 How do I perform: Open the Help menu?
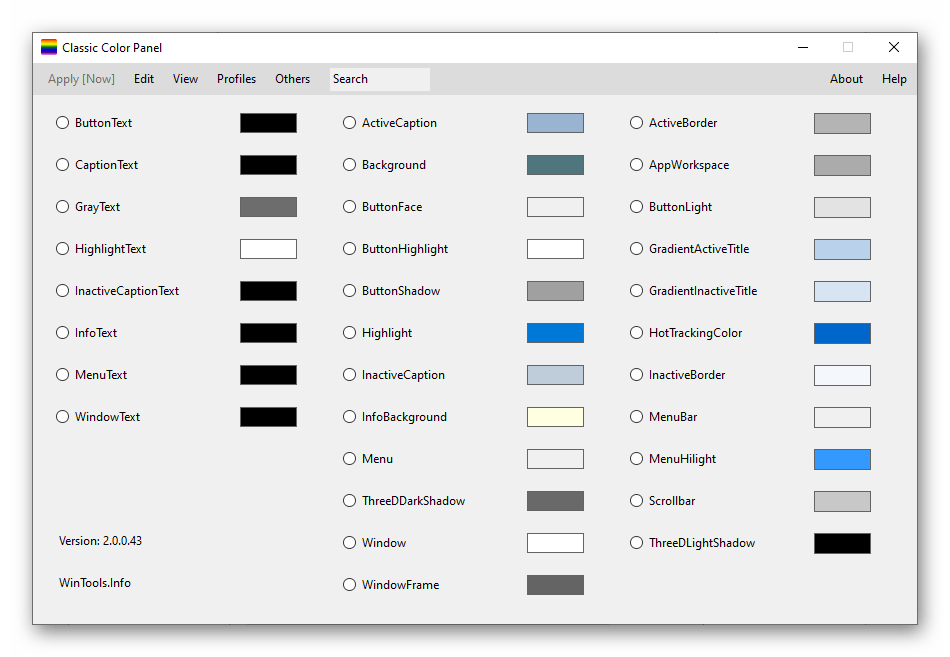(x=894, y=79)
